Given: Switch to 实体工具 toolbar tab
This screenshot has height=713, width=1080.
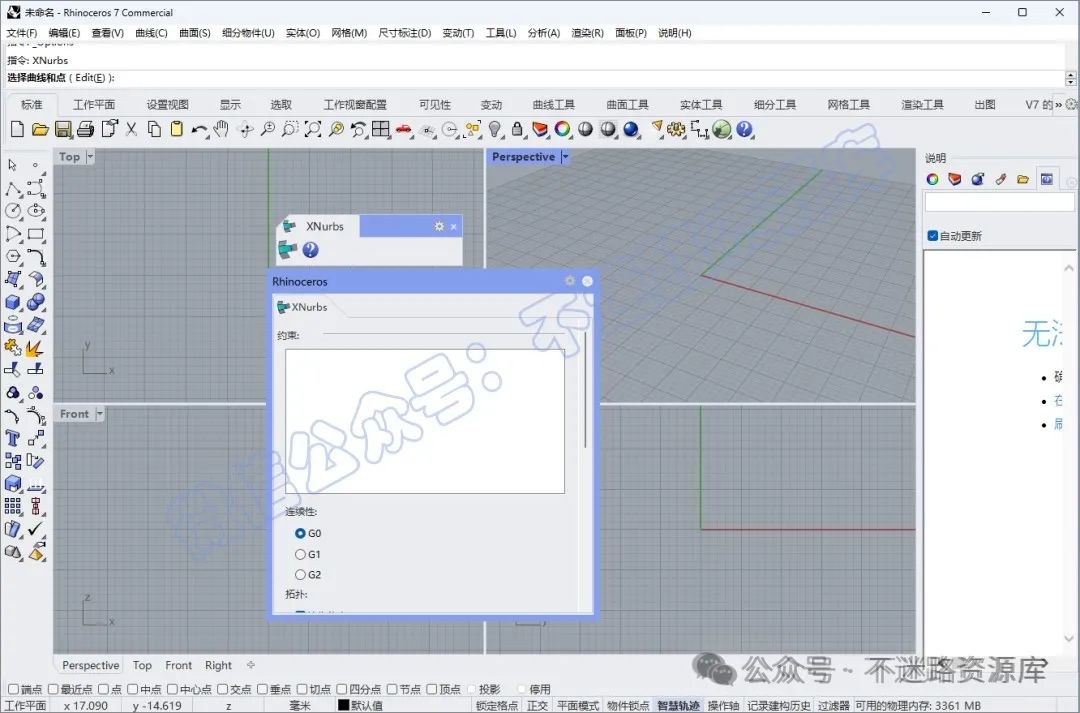Looking at the screenshot, I should click(x=701, y=105).
